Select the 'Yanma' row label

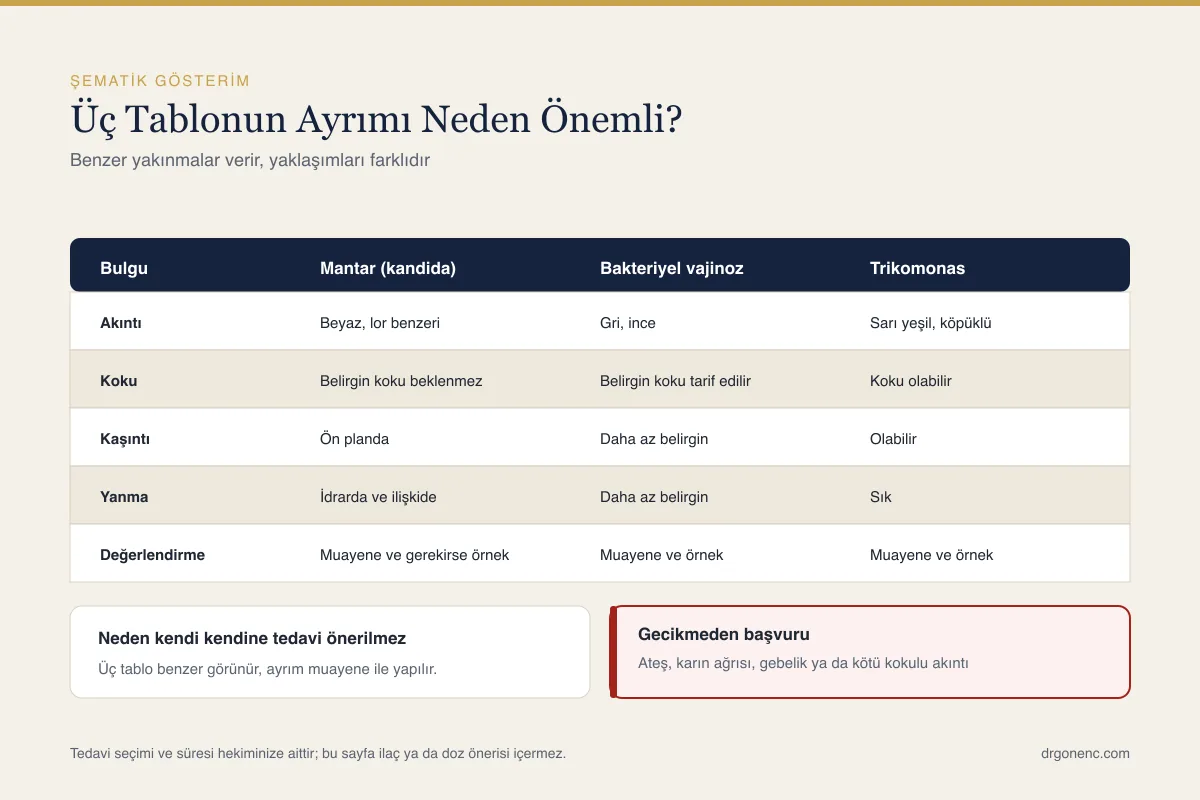(124, 497)
